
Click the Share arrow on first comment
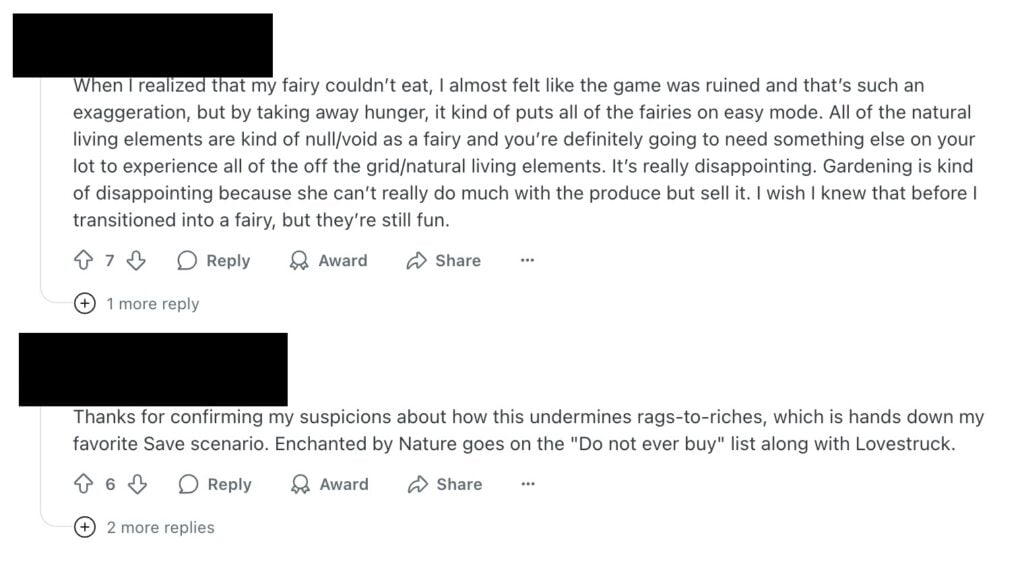pos(416,260)
